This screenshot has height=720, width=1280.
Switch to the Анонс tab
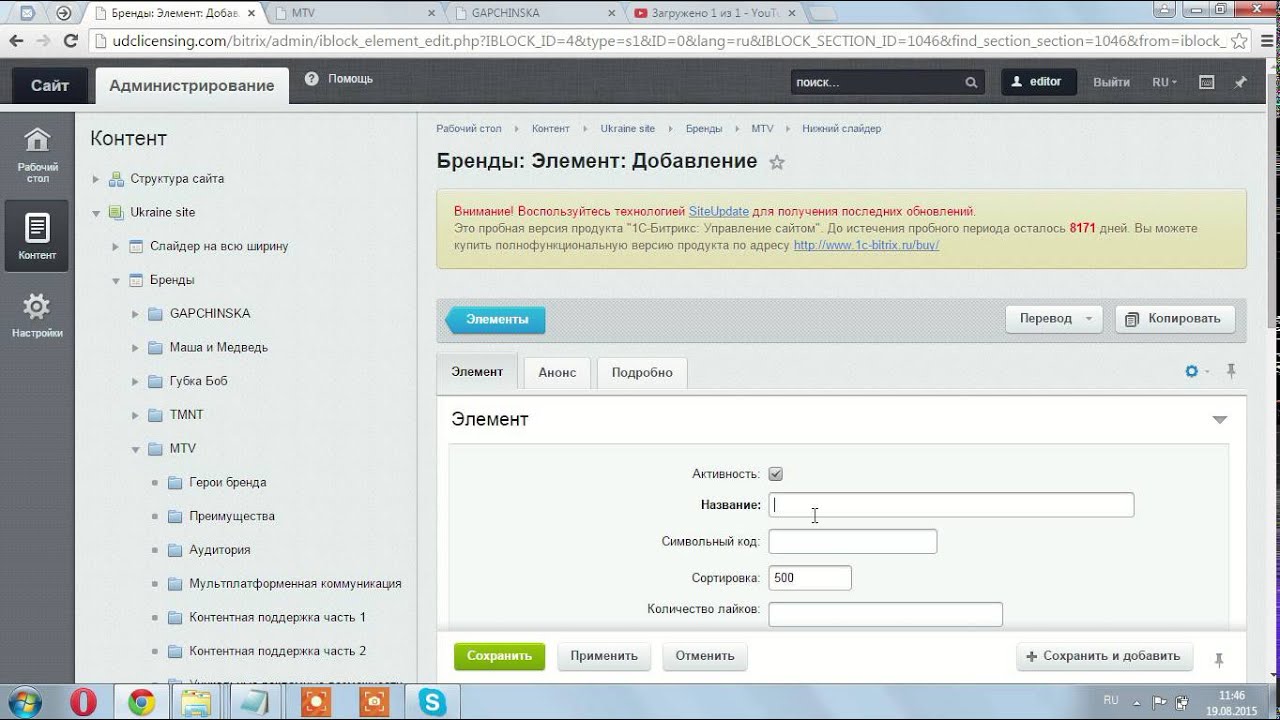[x=557, y=372]
